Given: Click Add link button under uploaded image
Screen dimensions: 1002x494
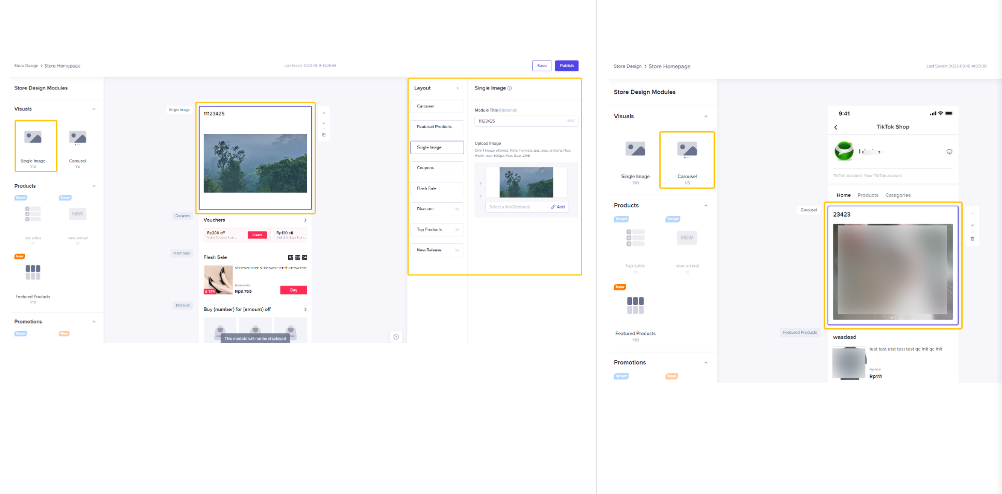Looking at the screenshot, I should click(558, 207).
